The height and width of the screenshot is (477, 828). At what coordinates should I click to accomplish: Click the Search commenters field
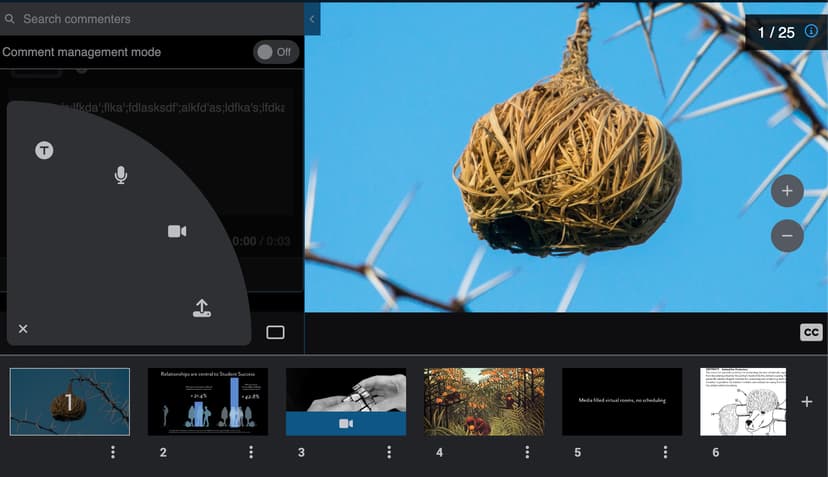(152, 19)
